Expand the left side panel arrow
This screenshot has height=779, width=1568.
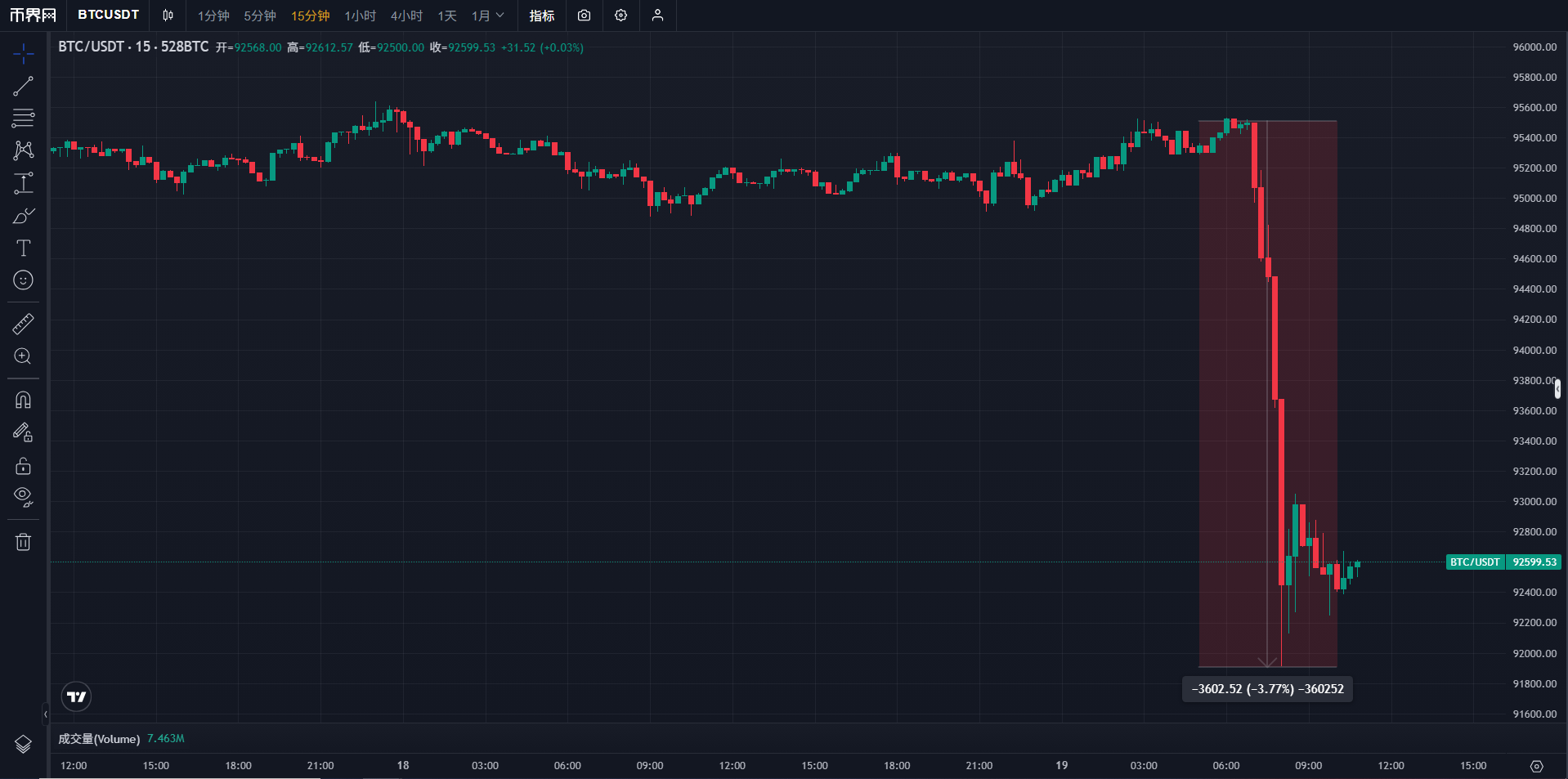[45, 714]
